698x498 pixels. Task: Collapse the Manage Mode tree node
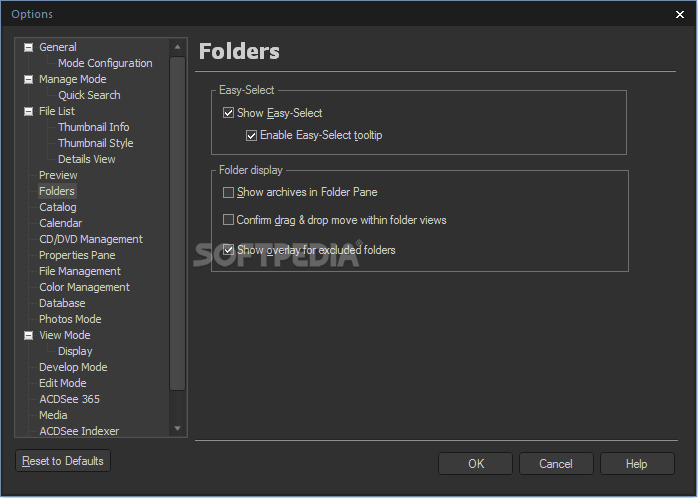[28, 79]
